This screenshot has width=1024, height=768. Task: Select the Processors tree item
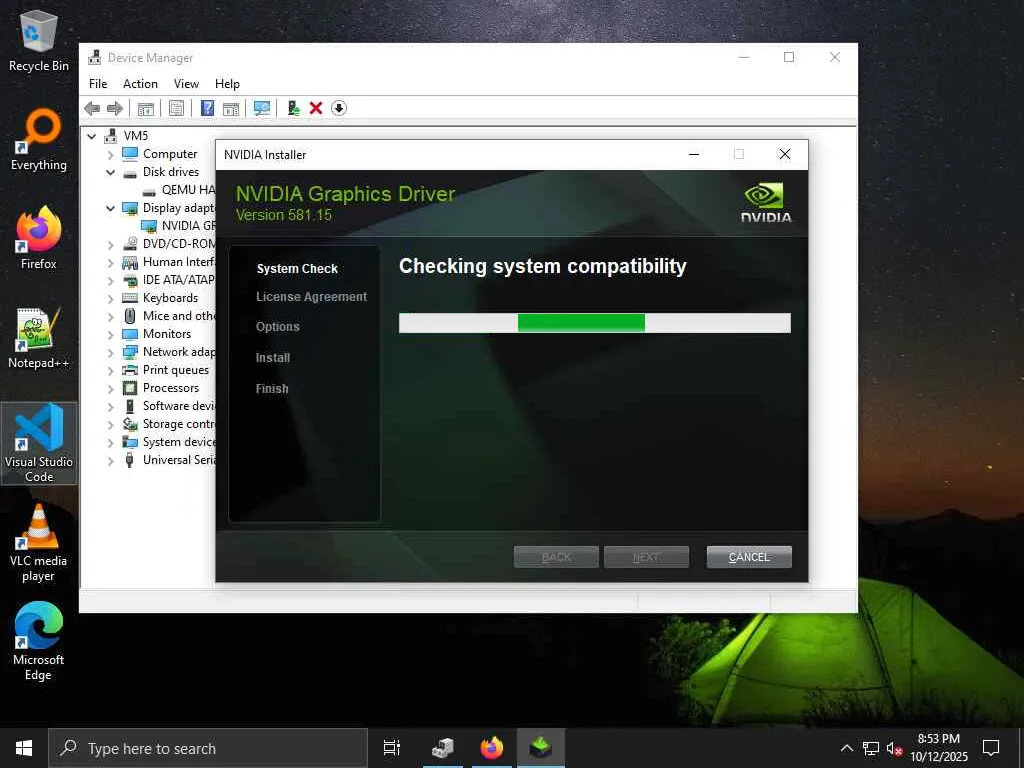[x=171, y=388]
